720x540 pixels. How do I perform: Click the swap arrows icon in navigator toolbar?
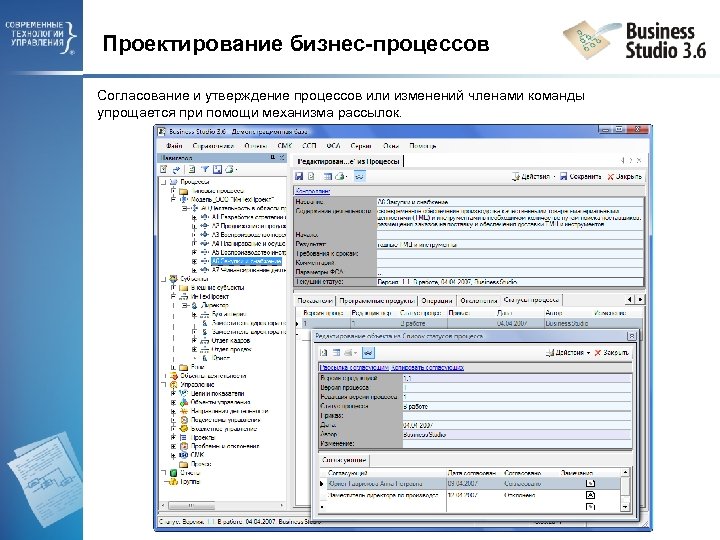(176, 169)
